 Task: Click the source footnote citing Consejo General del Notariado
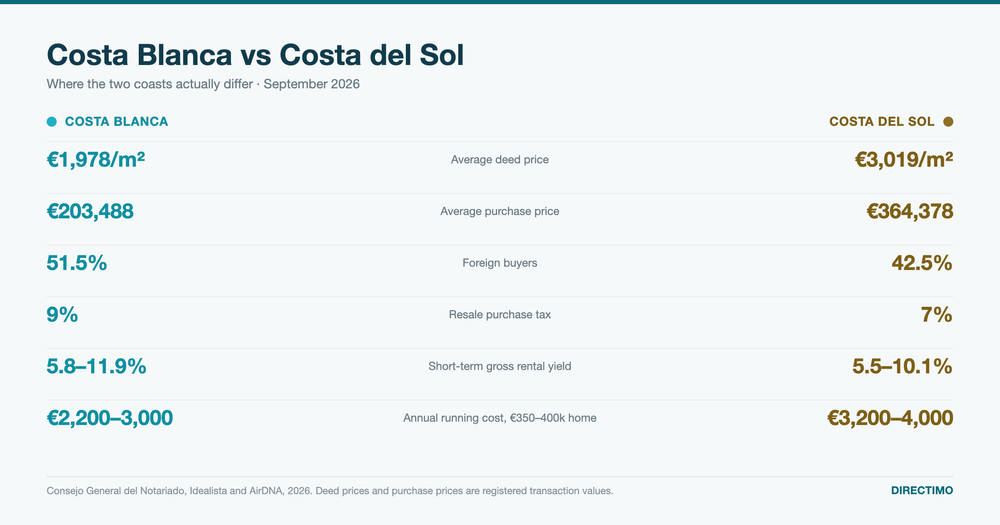tap(330, 491)
